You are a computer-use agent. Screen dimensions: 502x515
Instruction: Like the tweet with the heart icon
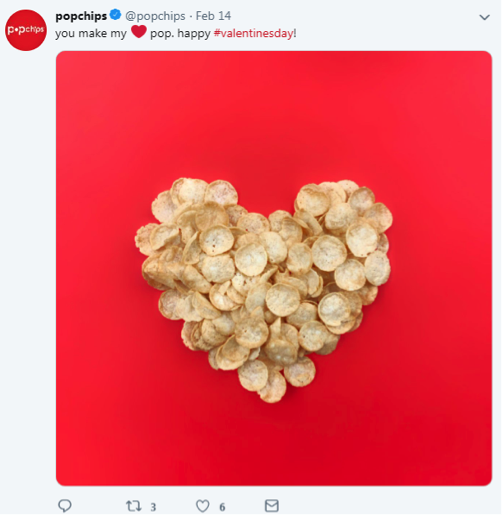[202, 506]
